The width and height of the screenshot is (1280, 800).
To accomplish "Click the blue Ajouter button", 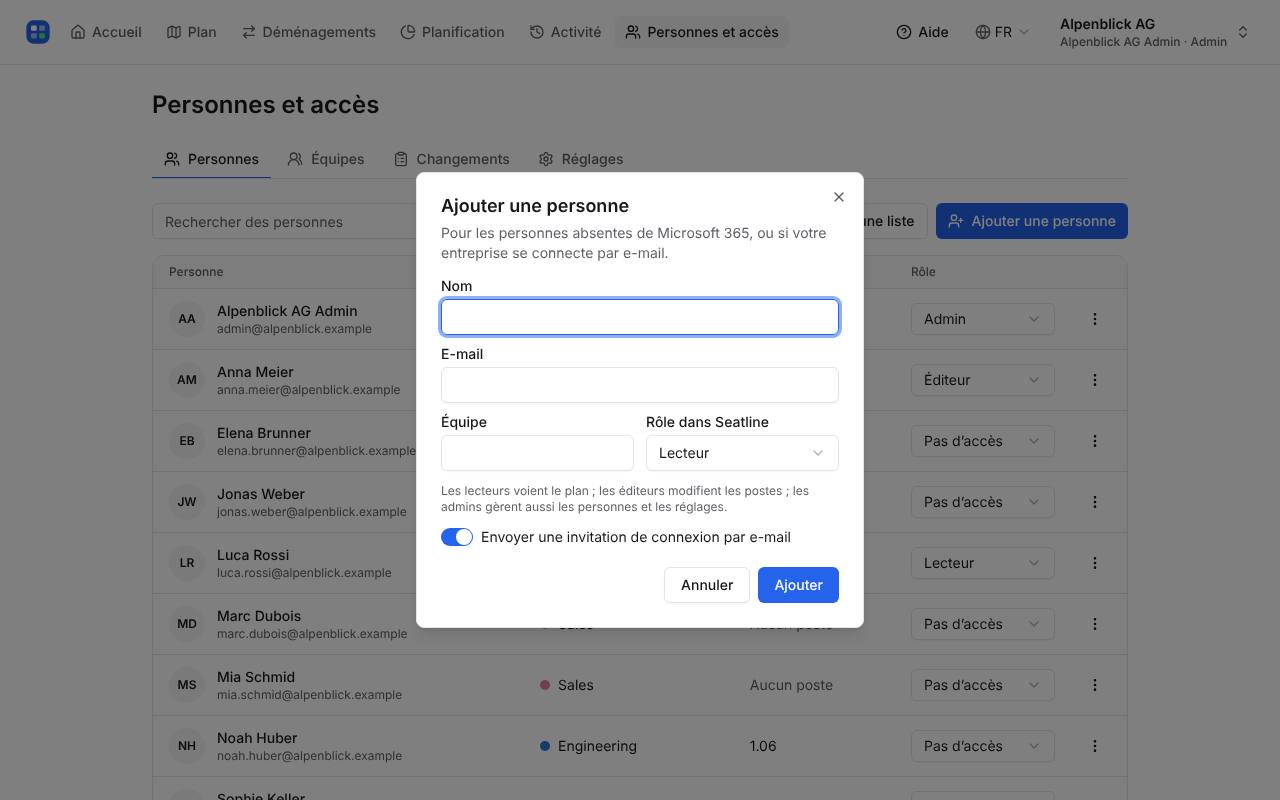I will click(x=798, y=585).
